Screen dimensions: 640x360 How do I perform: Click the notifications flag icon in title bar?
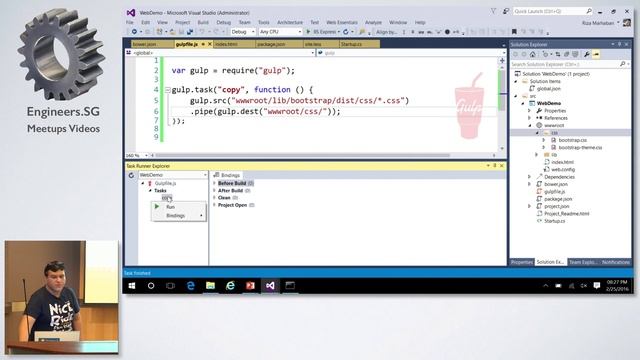pyautogui.click(x=493, y=11)
